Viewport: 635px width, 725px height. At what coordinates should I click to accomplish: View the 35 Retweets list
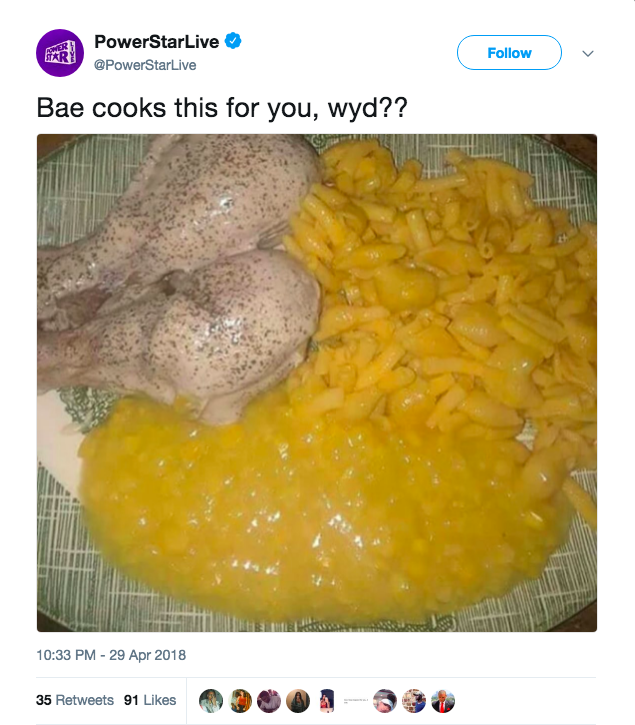(75, 700)
